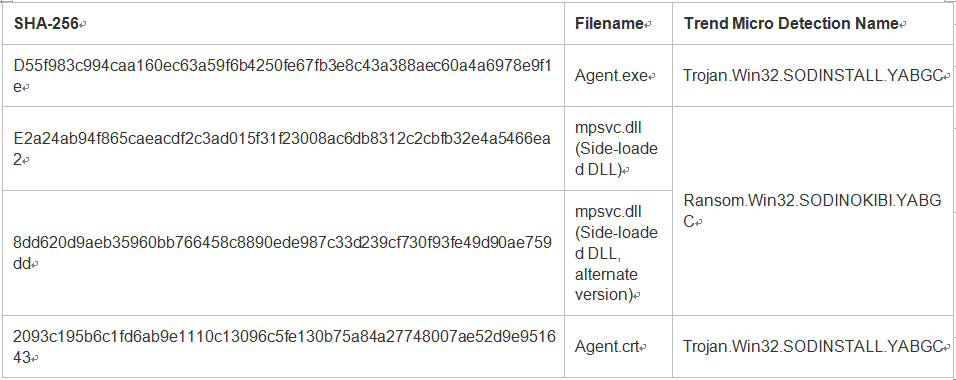The image size is (956, 380).
Task: Click the Agent.crt filename cell
Action: click(x=618, y=346)
